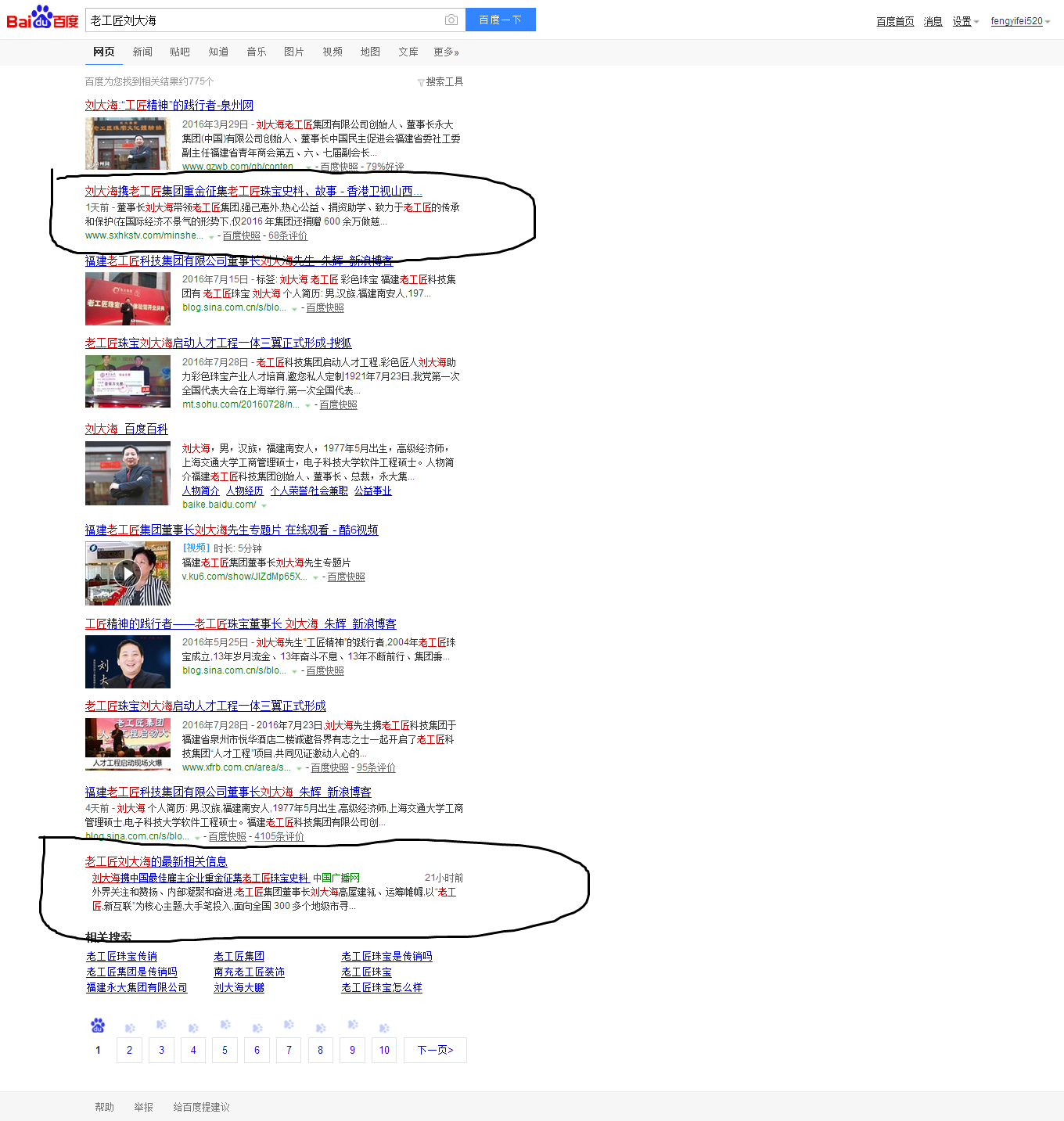Image resolution: width=1064 pixels, height=1121 pixels.
Task: Open news 刘大海携中国最佳雇主企业重金征集
Action: pyautogui.click(x=201, y=878)
